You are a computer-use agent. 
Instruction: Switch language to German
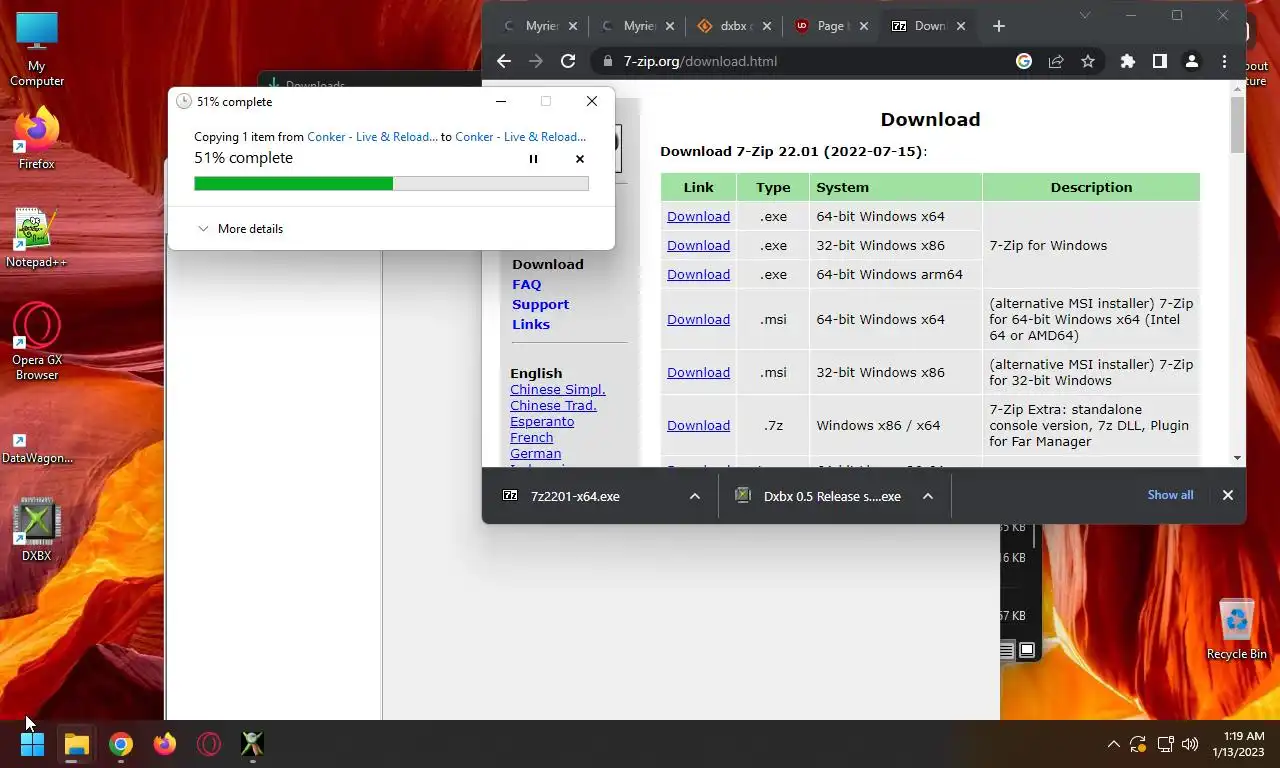coord(535,453)
